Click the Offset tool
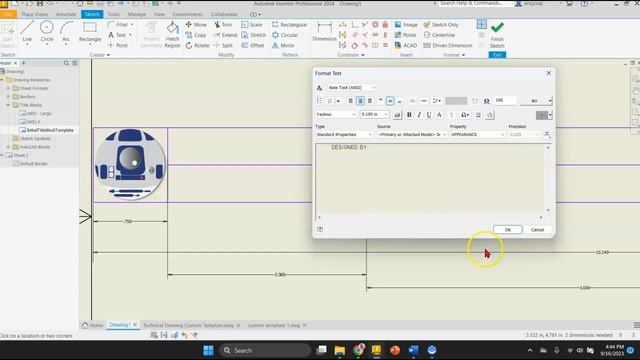640x360 pixels. tap(253, 45)
